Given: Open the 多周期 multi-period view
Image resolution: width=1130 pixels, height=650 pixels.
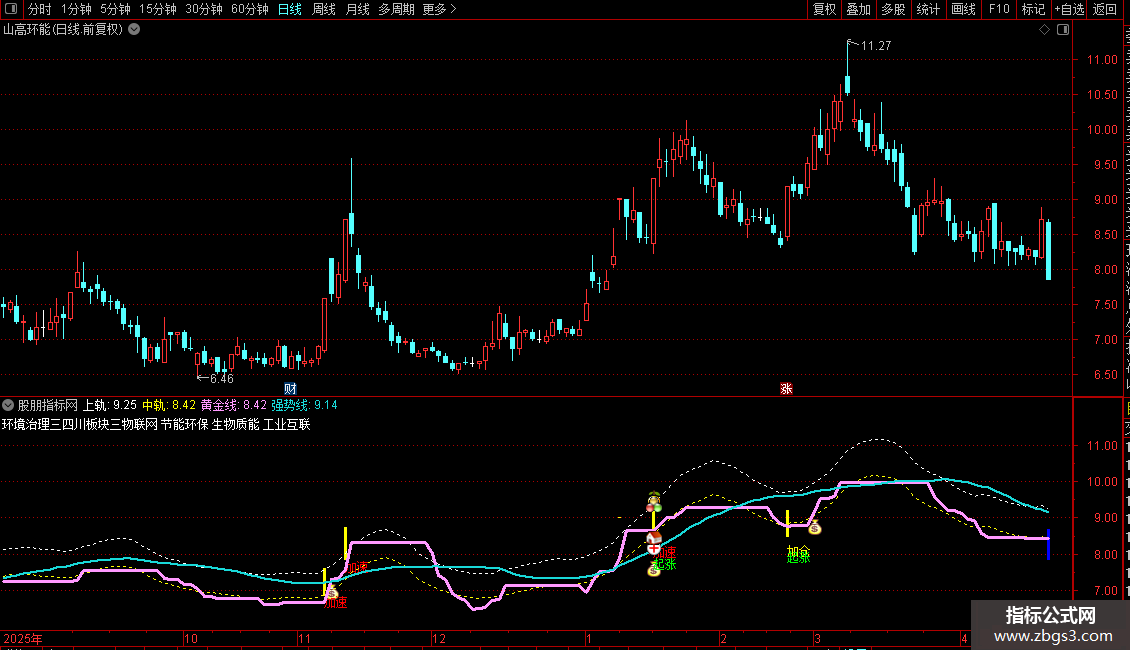Looking at the screenshot, I should click(396, 9).
